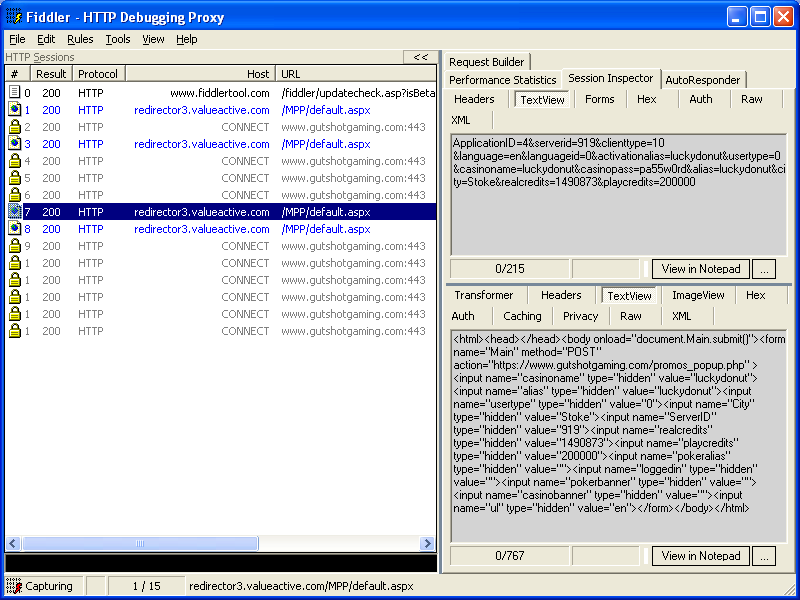Show the request Headers inspector tab
The image size is (800, 600).
coord(474,99)
